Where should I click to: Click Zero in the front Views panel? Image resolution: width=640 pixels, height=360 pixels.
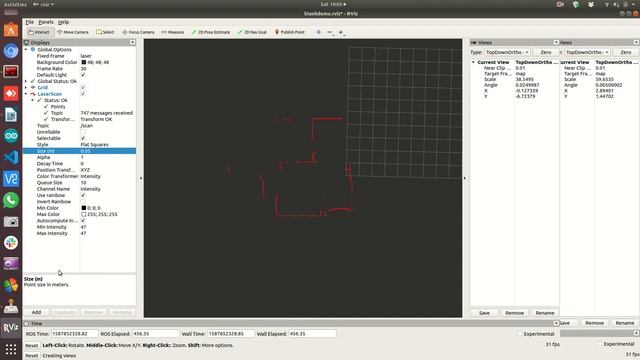coord(546,52)
